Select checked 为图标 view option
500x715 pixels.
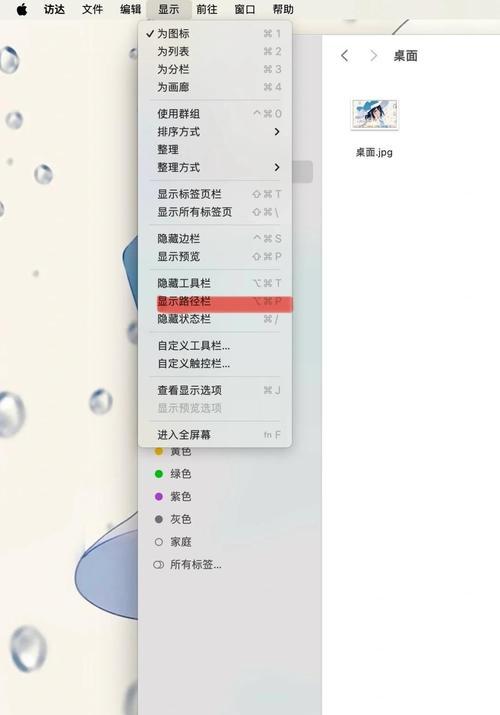pos(215,33)
